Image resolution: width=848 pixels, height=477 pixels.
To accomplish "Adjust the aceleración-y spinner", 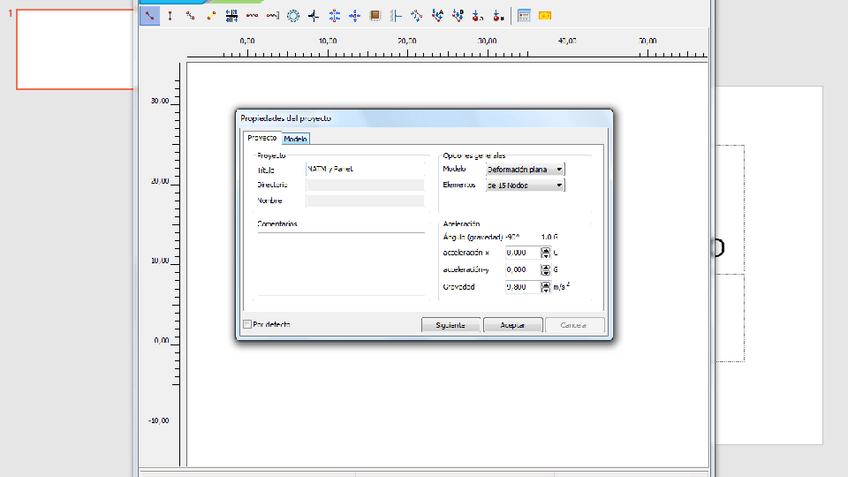I will tap(545, 270).
